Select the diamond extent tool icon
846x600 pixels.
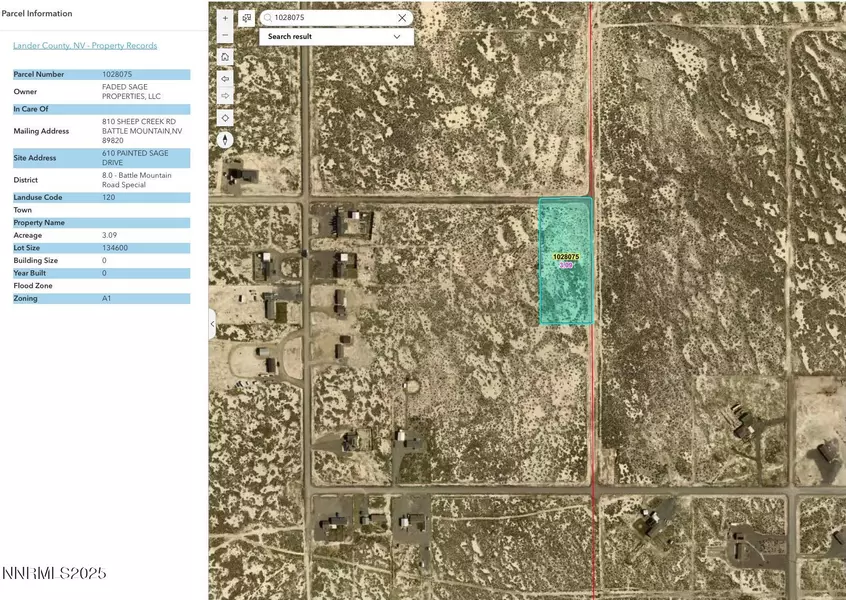[224, 117]
